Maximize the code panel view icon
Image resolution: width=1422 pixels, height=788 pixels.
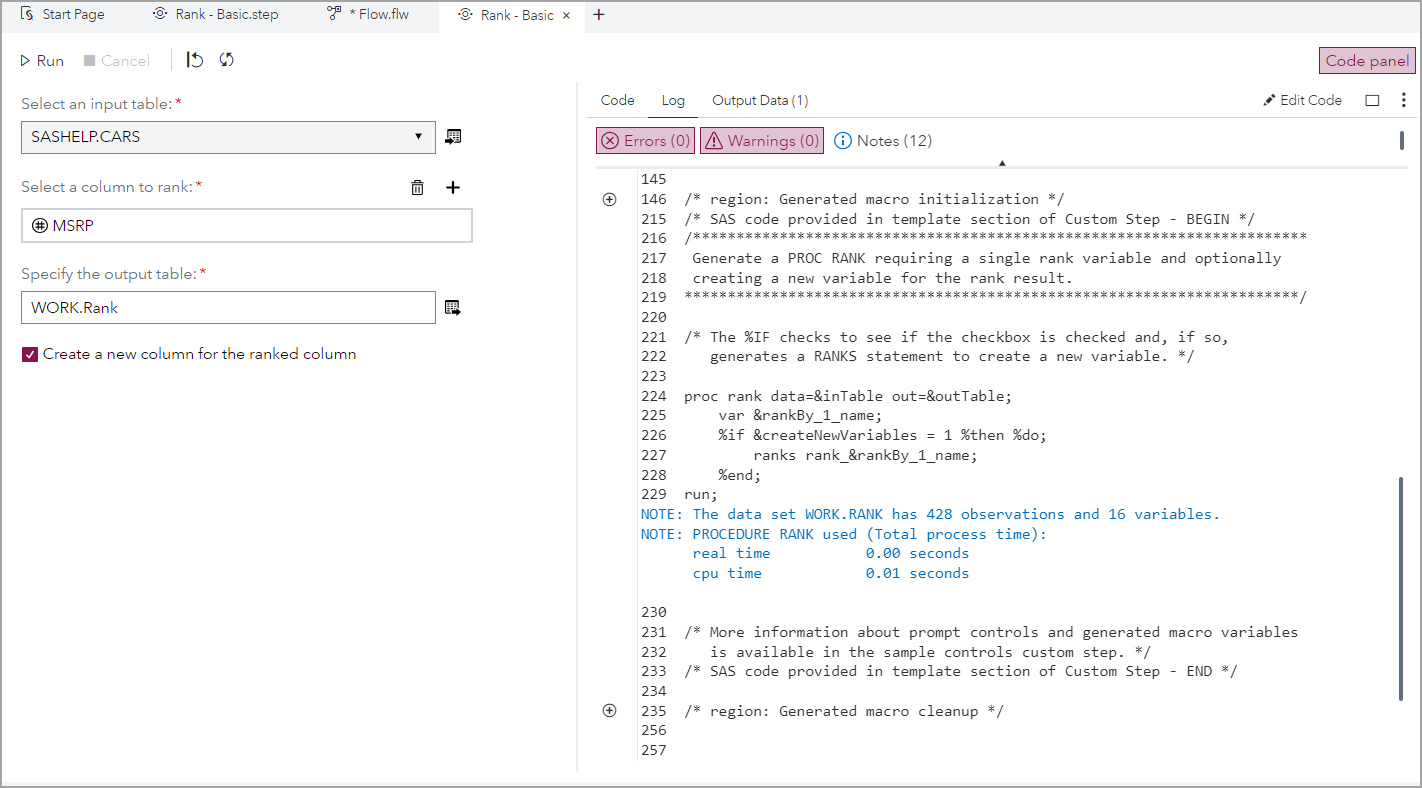(1372, 100)
